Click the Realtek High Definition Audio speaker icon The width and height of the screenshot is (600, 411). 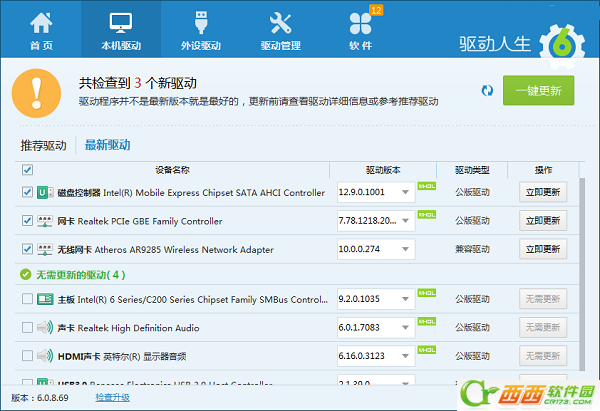45,326
